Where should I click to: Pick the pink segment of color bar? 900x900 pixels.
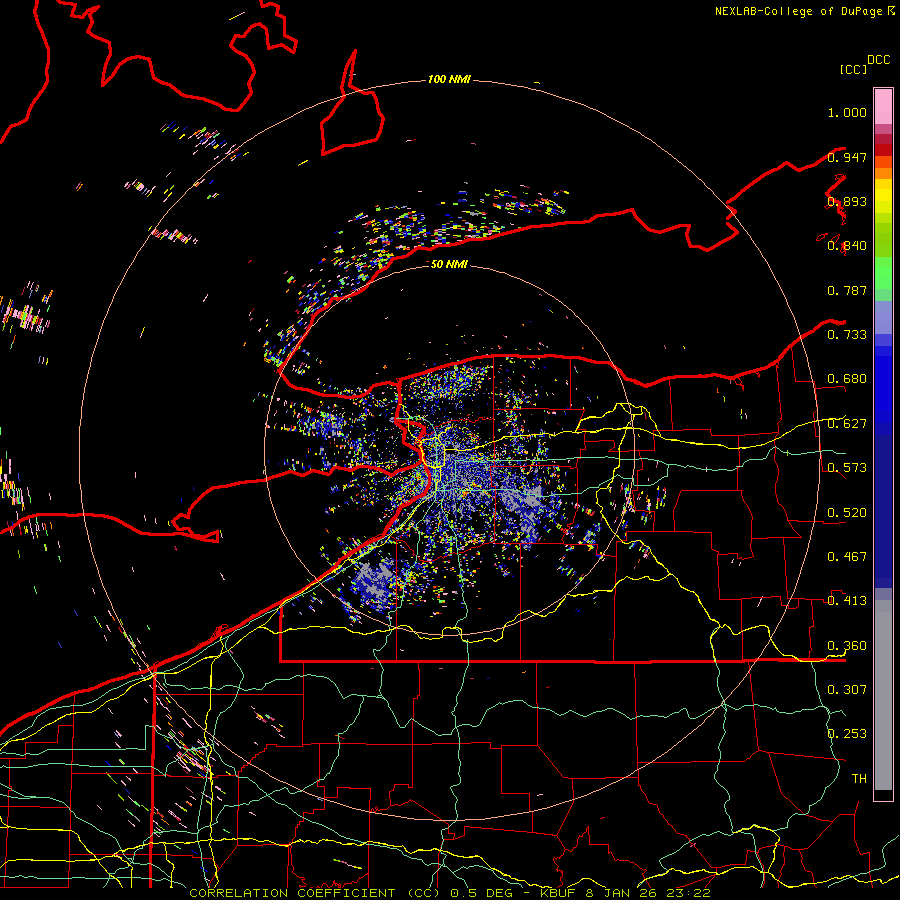[883, 107]
